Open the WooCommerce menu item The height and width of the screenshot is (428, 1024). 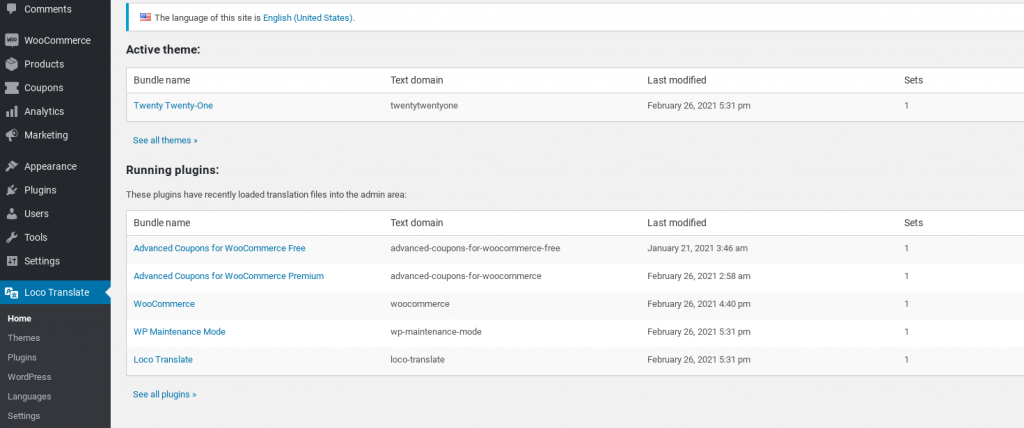57,40
